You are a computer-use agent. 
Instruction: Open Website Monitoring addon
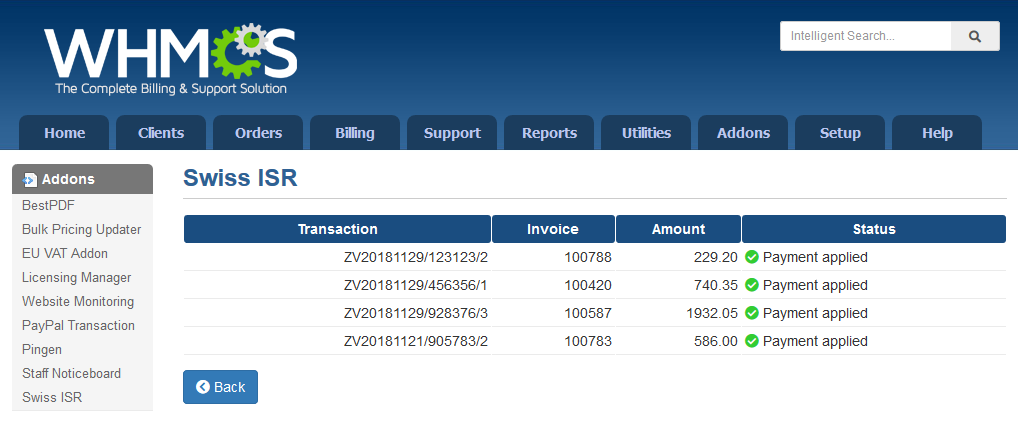coord(77,301)
